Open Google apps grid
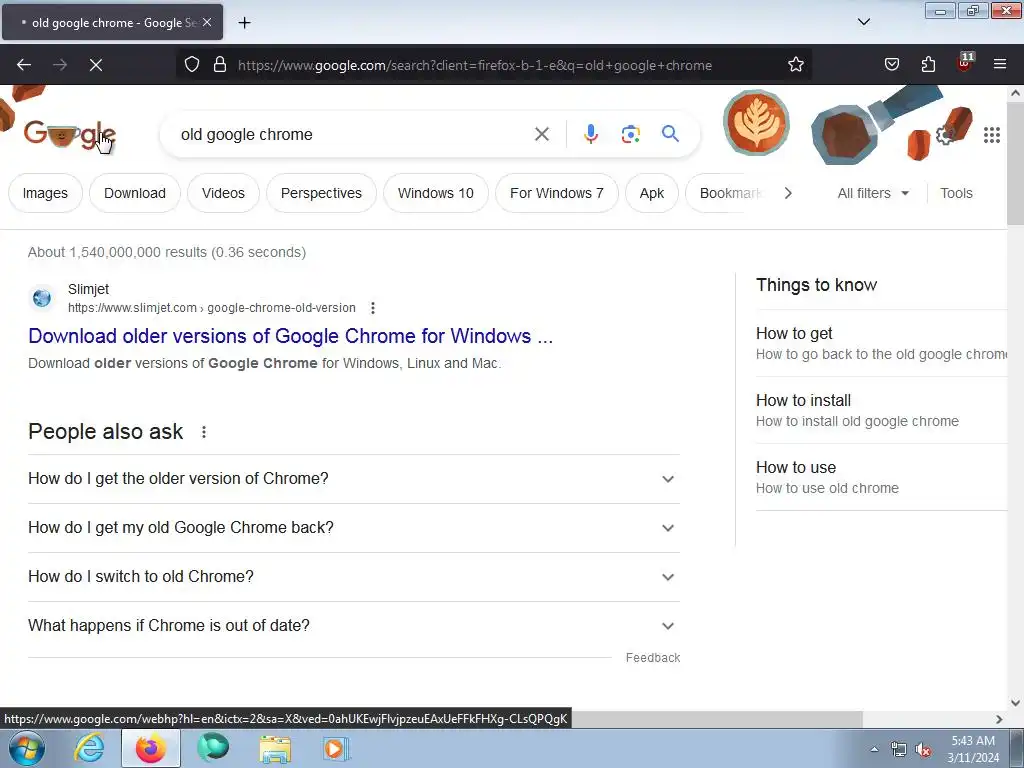 click(x=991, y=135)
